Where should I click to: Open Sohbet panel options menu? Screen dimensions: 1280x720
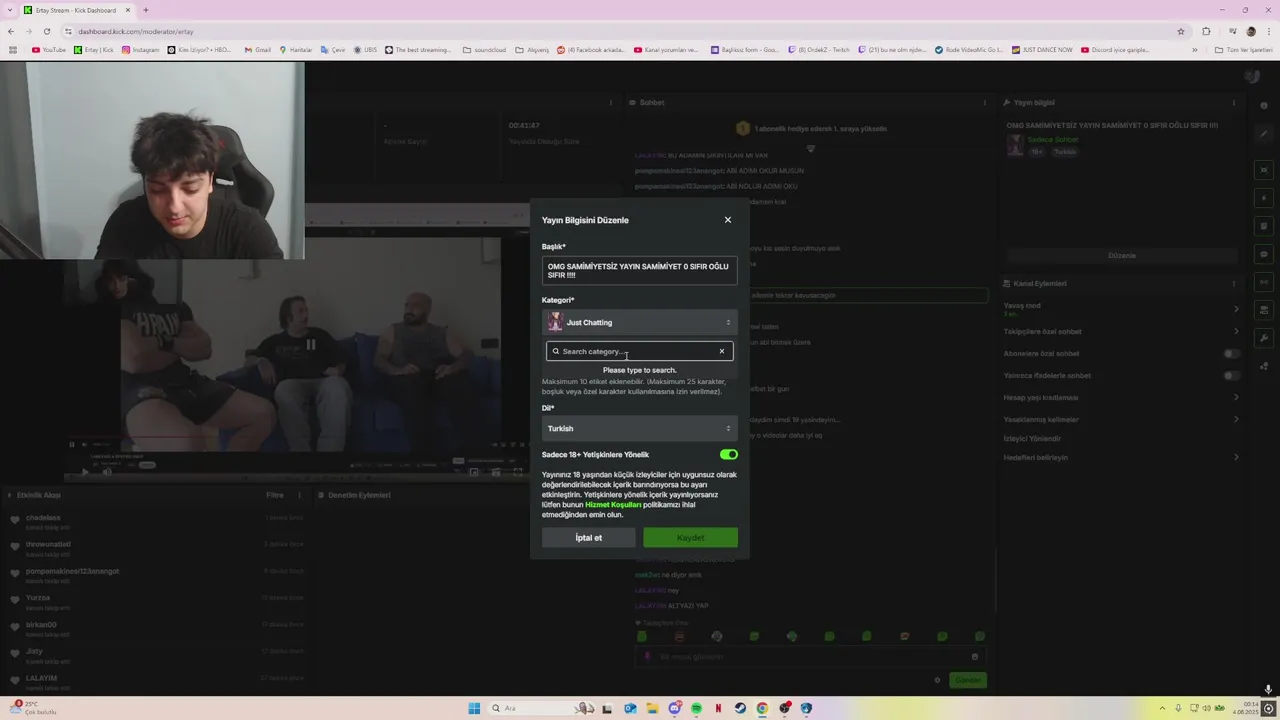pos(986,103)
